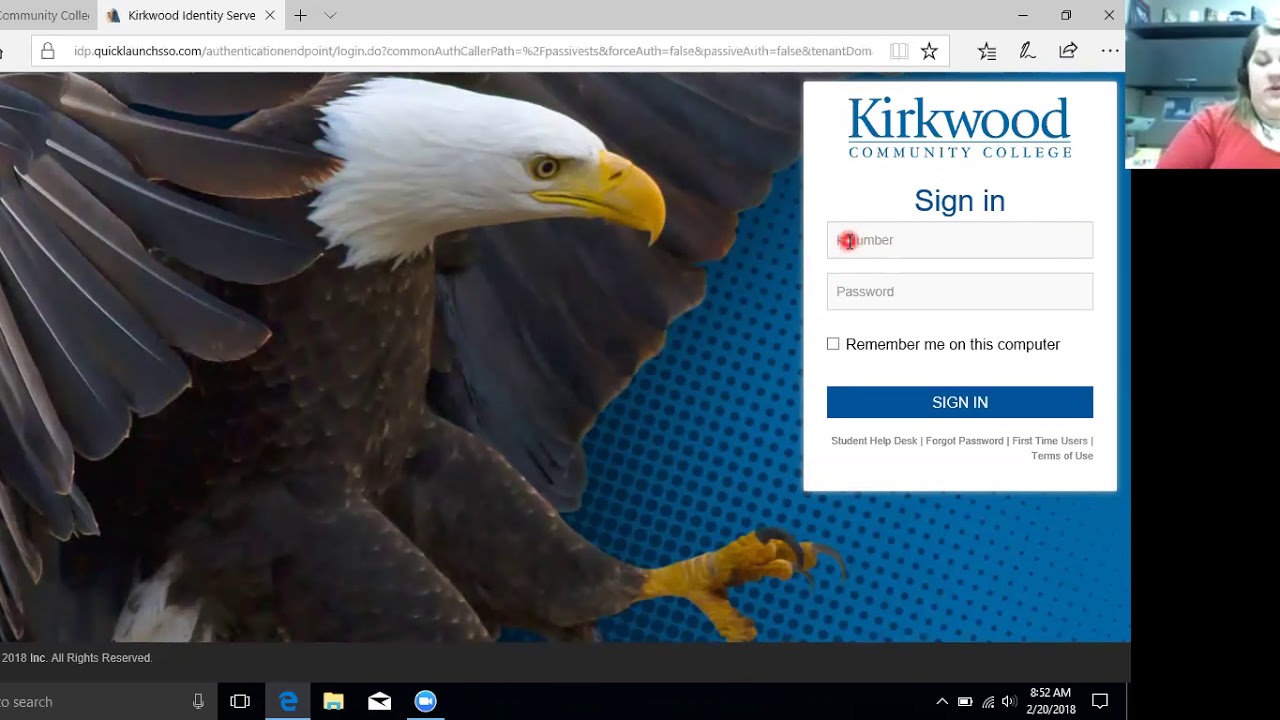The image size is (1280, 720).
Task: Open Task View on the taskbar
Action: [x=240, y=702]
